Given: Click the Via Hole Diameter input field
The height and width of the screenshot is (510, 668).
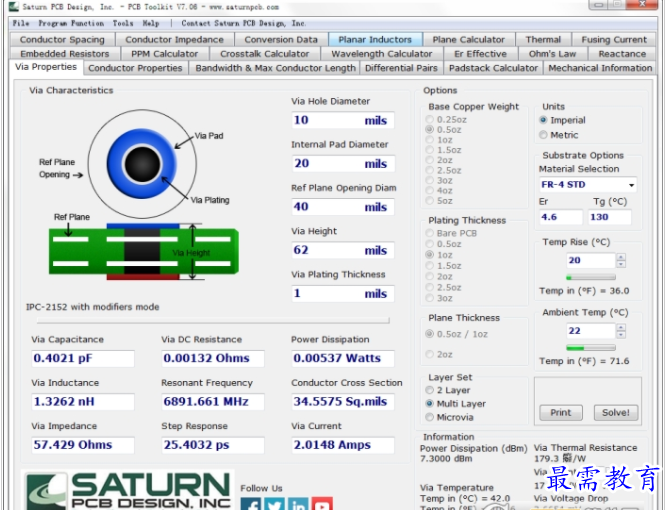Looking at the screenshot, I should (x=343, y=121).
